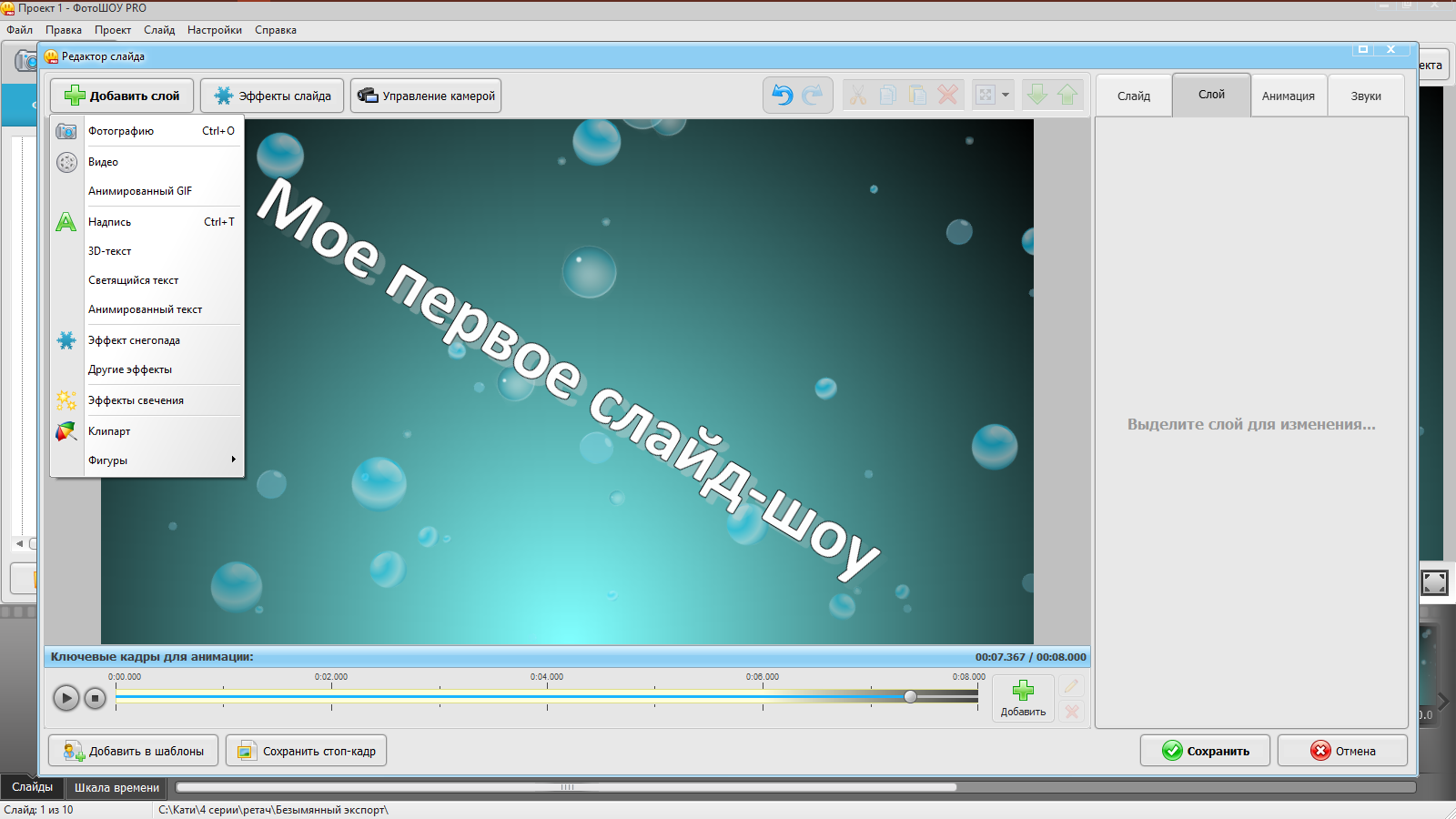Add a keyframe with Добавить button
Screen dimensions: 1456x819
coord(1023,698)
